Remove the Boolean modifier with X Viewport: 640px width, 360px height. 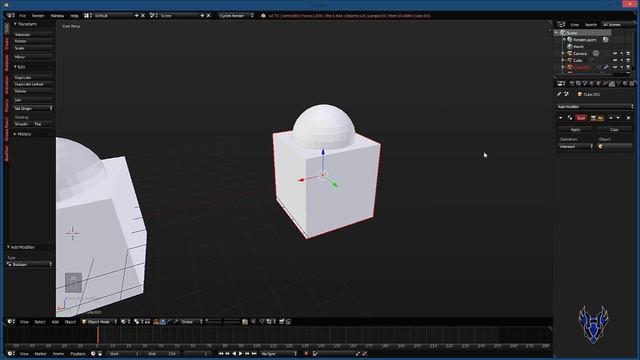(x=629, y=118)
